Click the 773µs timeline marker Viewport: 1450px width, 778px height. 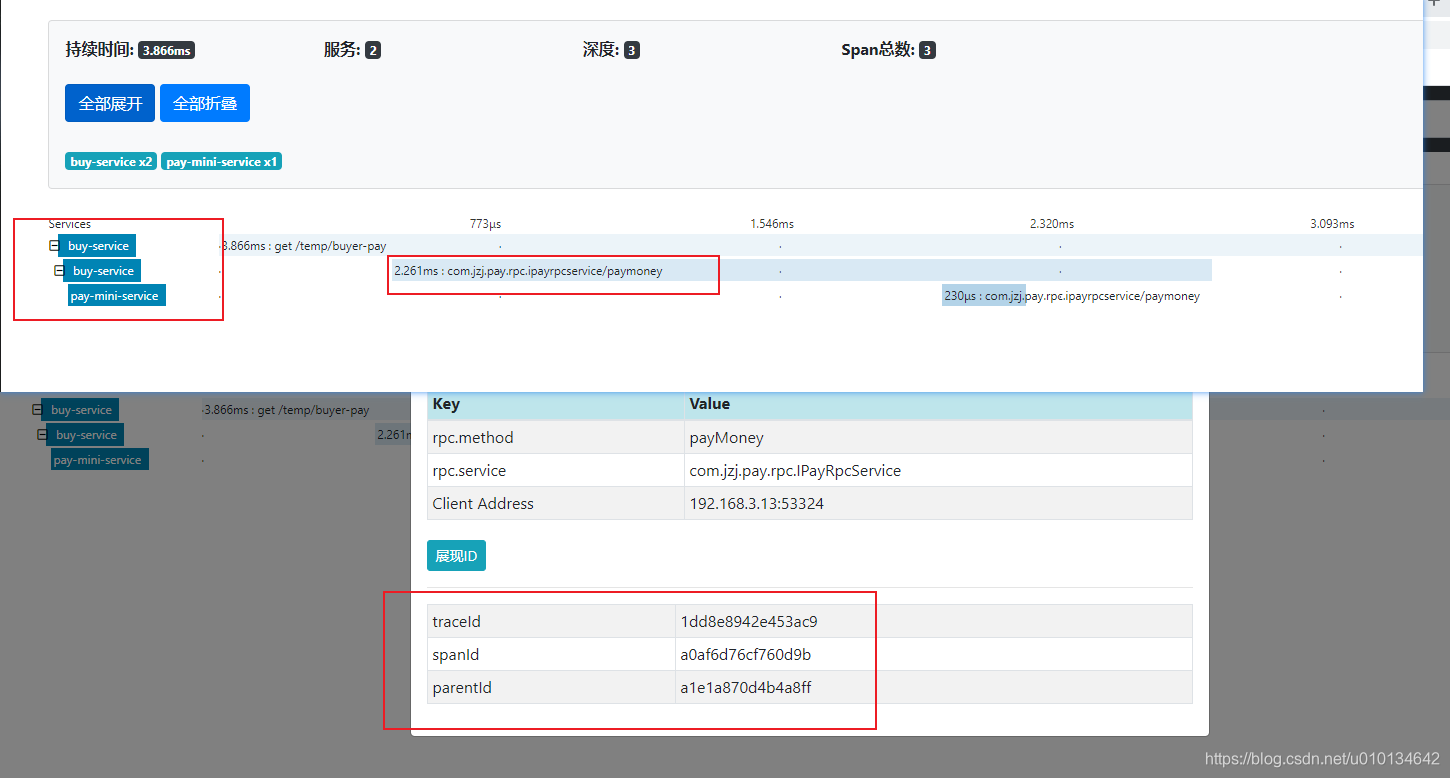(485, 224)
